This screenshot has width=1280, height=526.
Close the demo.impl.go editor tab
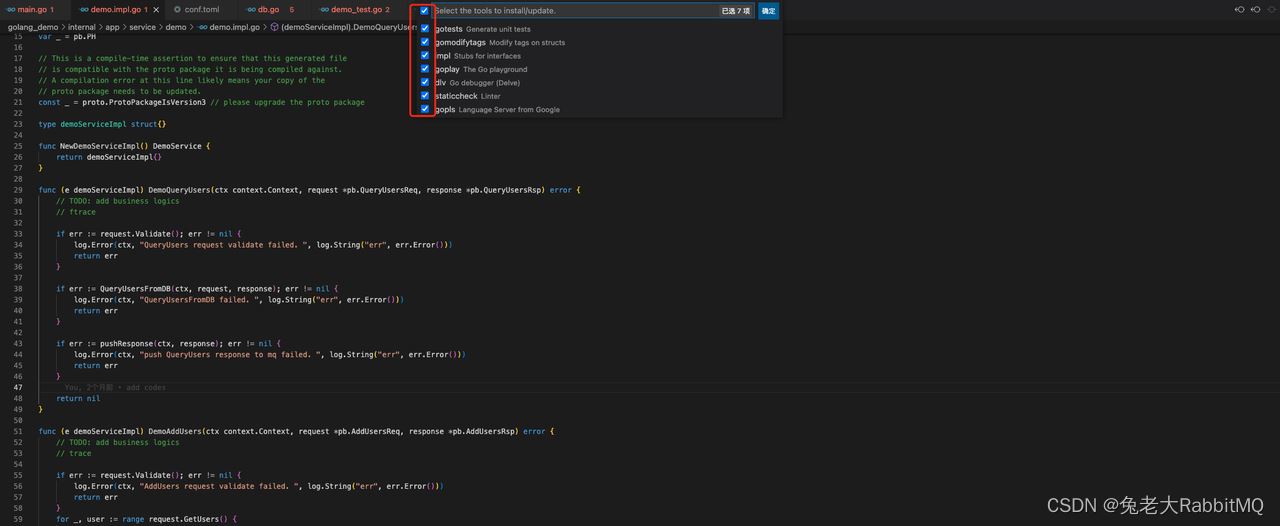[156, 10]
